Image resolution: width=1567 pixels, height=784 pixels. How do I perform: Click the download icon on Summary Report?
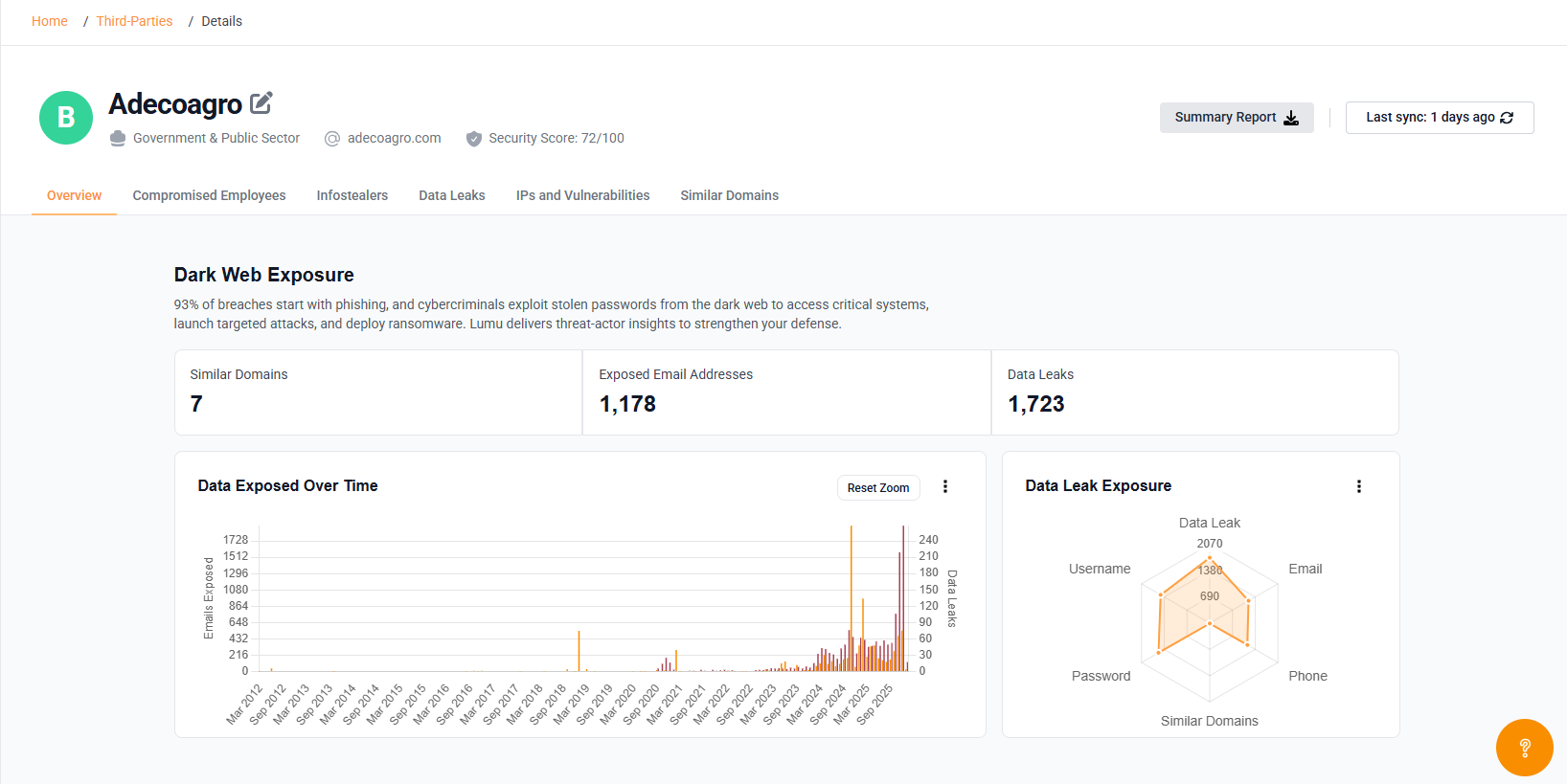[1291, 118]
